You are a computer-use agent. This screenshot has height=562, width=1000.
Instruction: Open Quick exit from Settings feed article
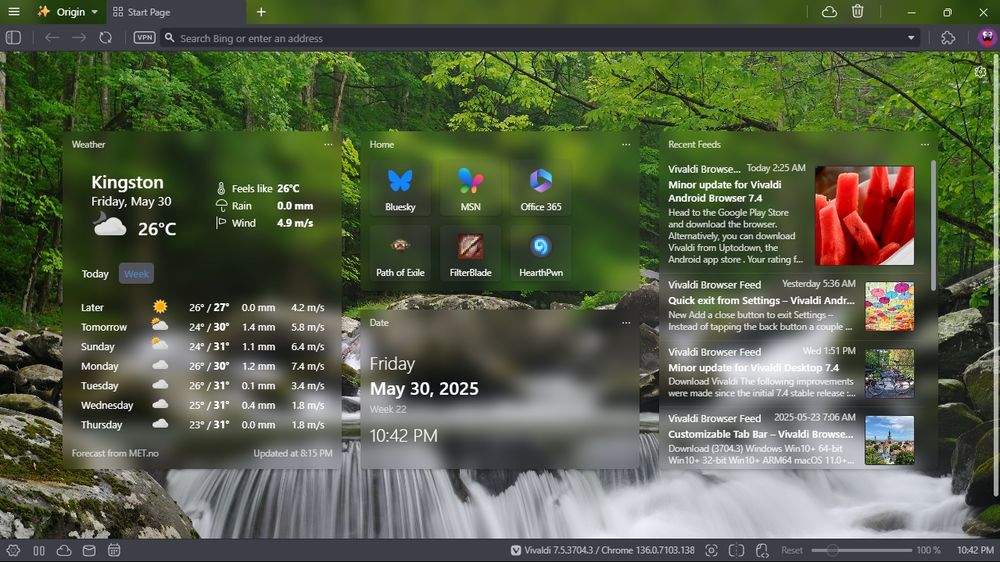coord(761,300)
